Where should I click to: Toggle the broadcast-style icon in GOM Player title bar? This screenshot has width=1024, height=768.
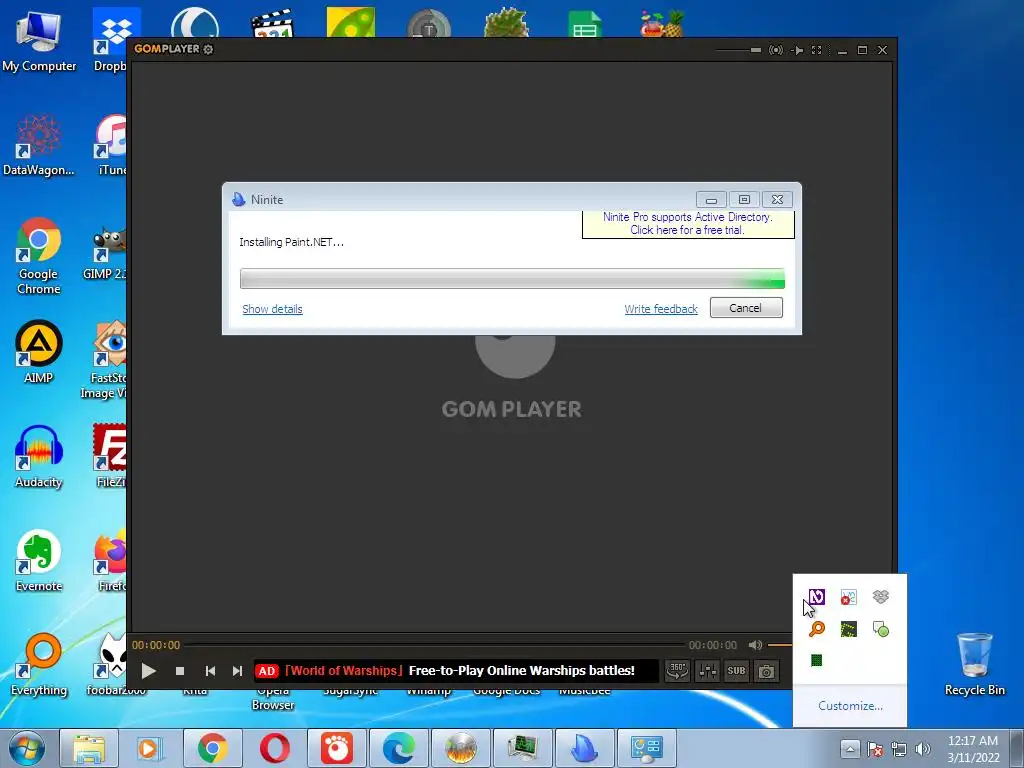(x=776, y=50)
